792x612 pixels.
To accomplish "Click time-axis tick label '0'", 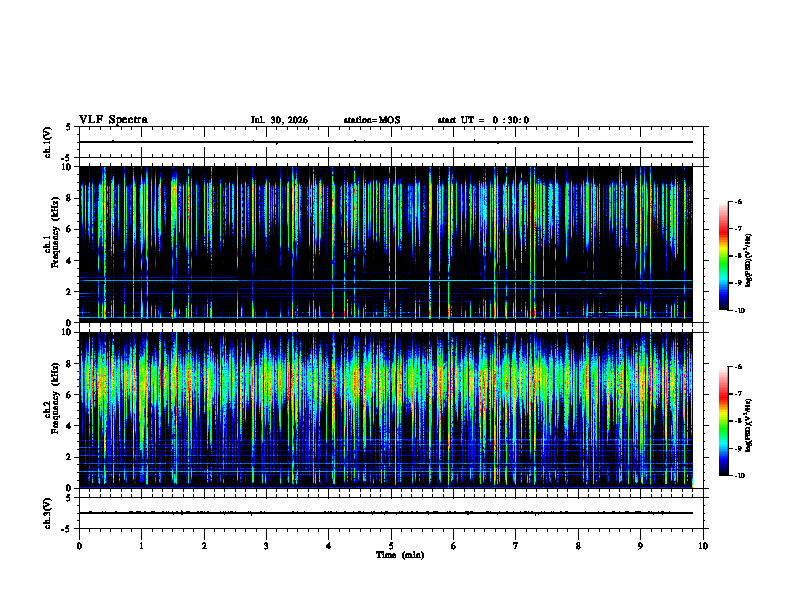I will pos(79,546).
